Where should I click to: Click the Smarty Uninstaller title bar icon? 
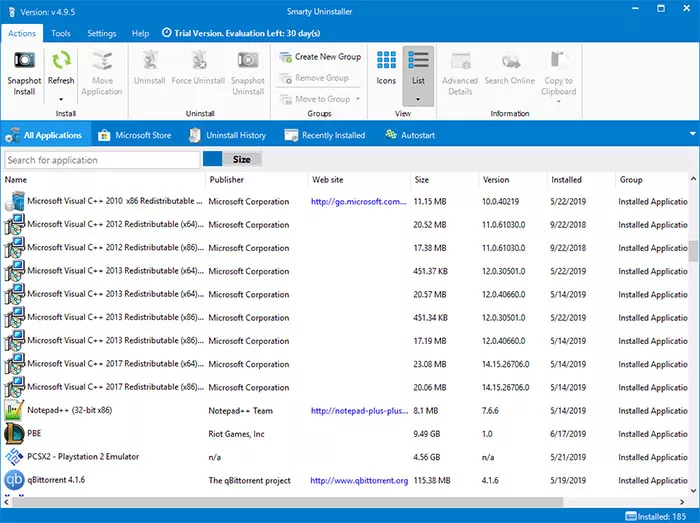12,12
